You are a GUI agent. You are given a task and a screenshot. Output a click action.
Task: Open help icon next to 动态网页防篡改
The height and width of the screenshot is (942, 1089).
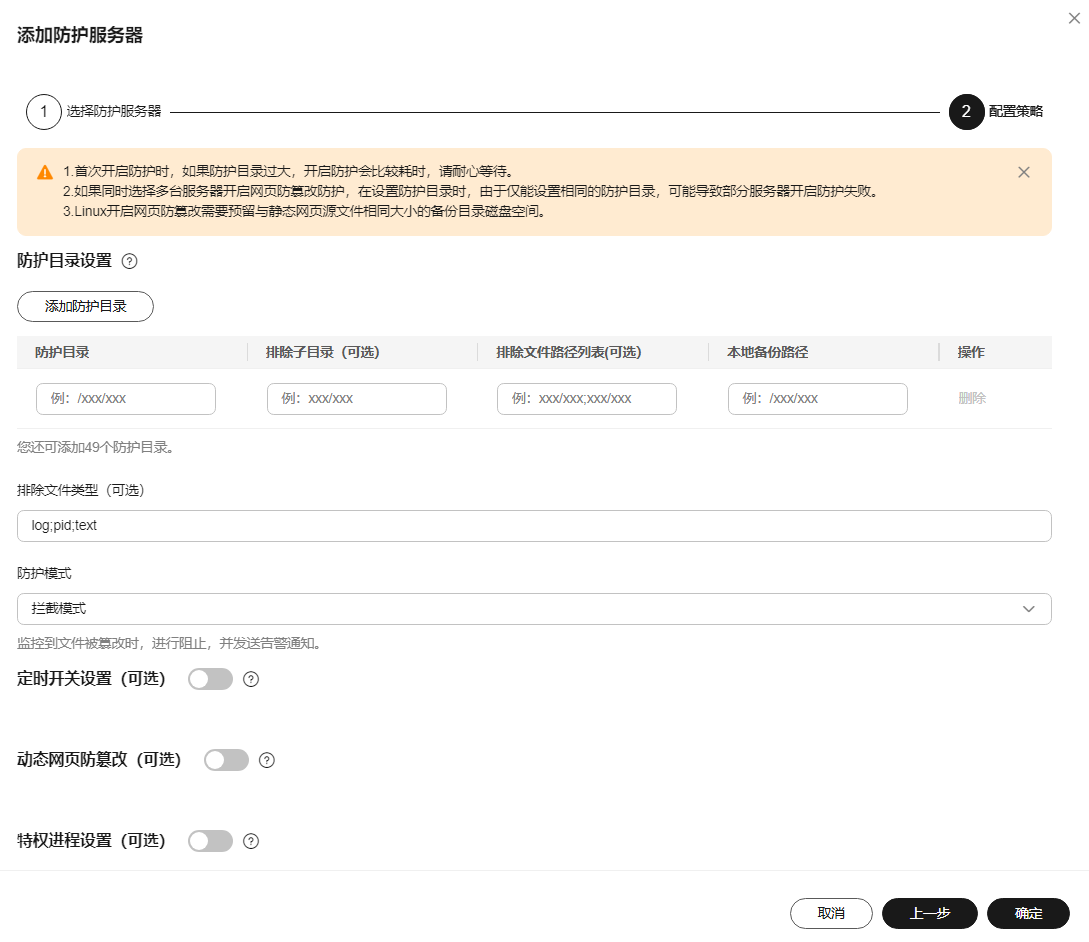pyautogui.click(x=267, y=761)
